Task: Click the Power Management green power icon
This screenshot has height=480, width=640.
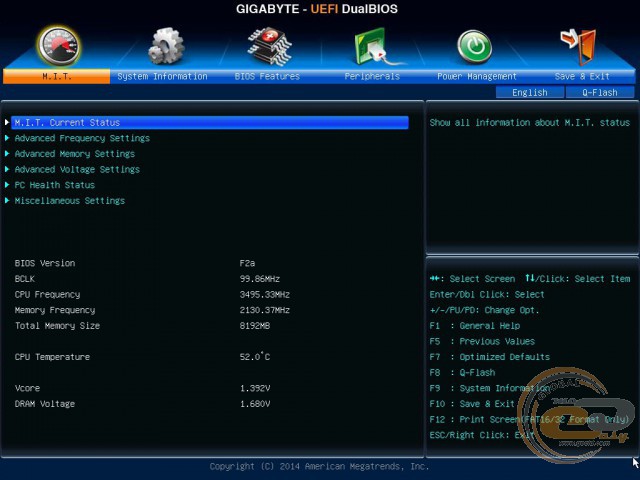Action: pos(474,47)
